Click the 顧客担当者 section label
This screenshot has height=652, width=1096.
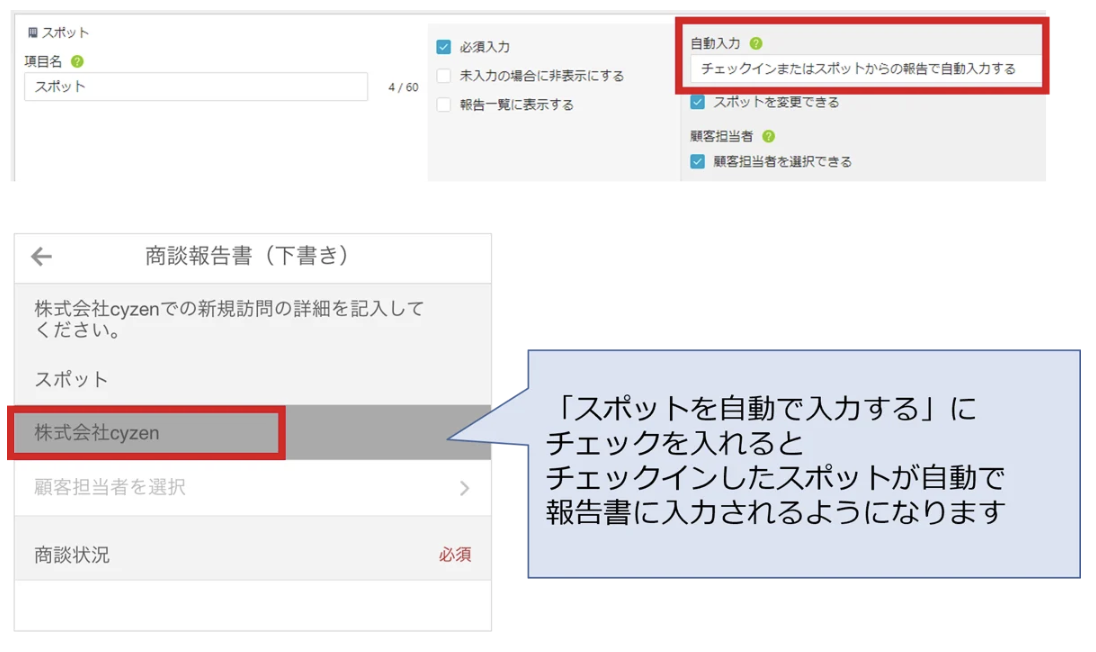(x=721, y=136)
